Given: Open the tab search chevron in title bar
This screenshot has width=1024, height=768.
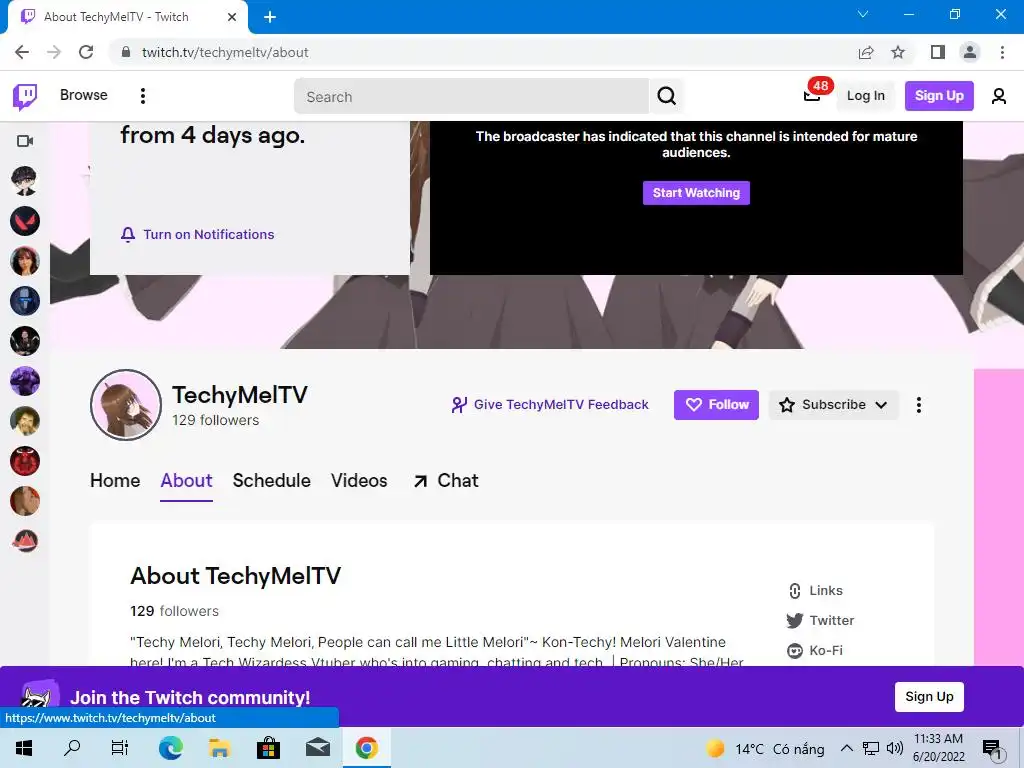Looking at the screenshot, I should (863, 14).
